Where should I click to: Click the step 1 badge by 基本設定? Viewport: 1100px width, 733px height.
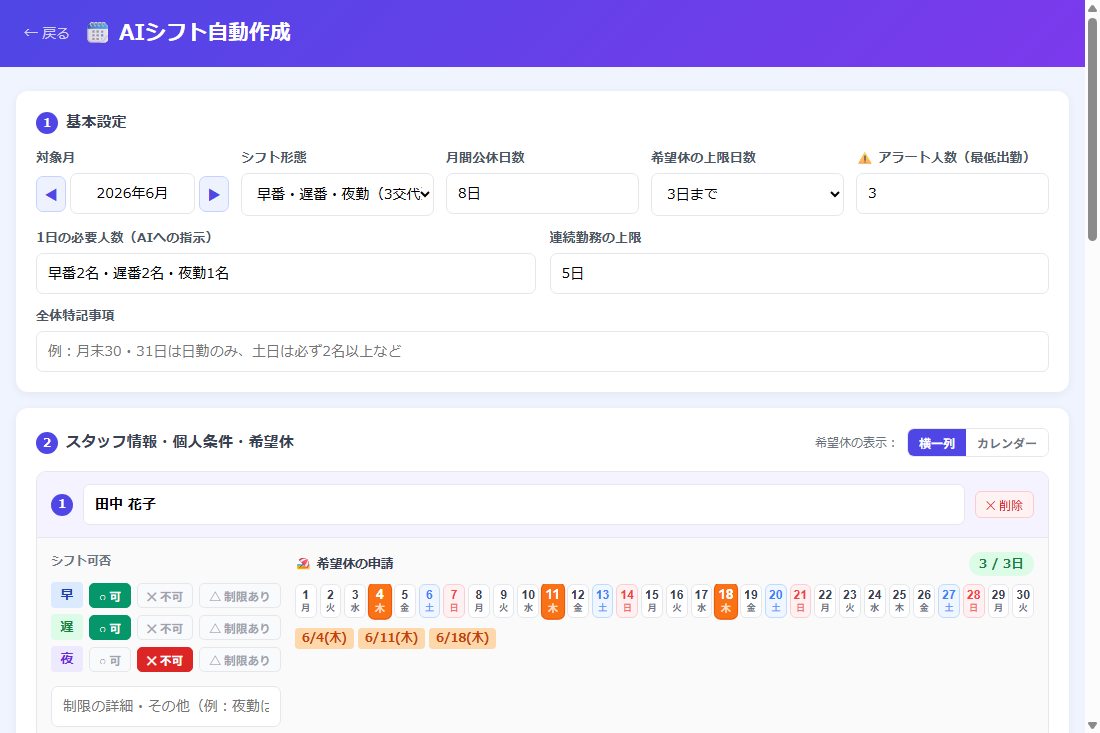point(47,123)
